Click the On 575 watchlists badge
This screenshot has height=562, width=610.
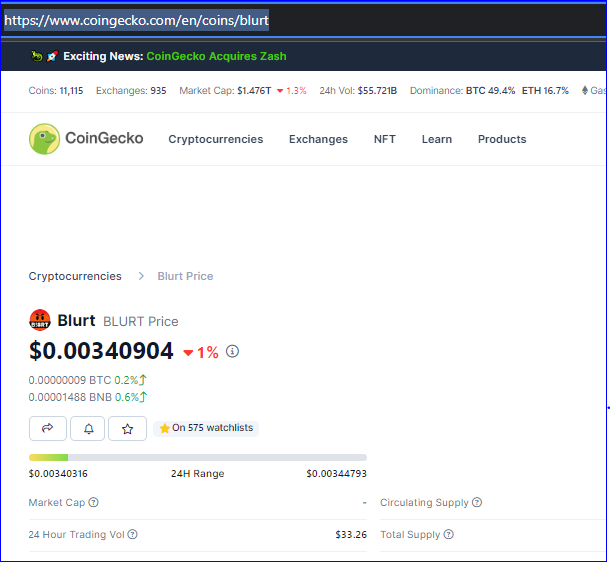coord(206,428)
